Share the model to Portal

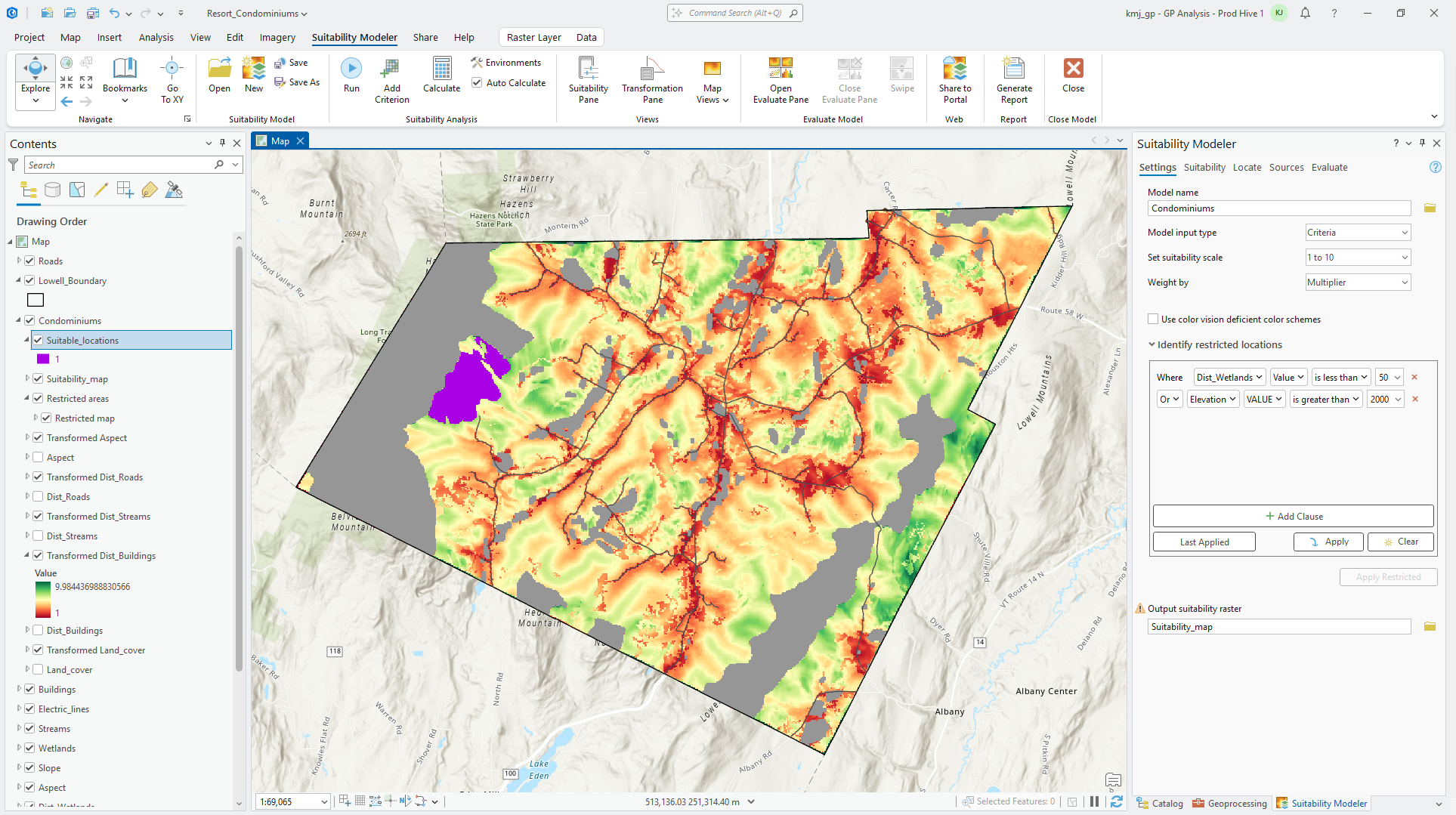[955, 80]
